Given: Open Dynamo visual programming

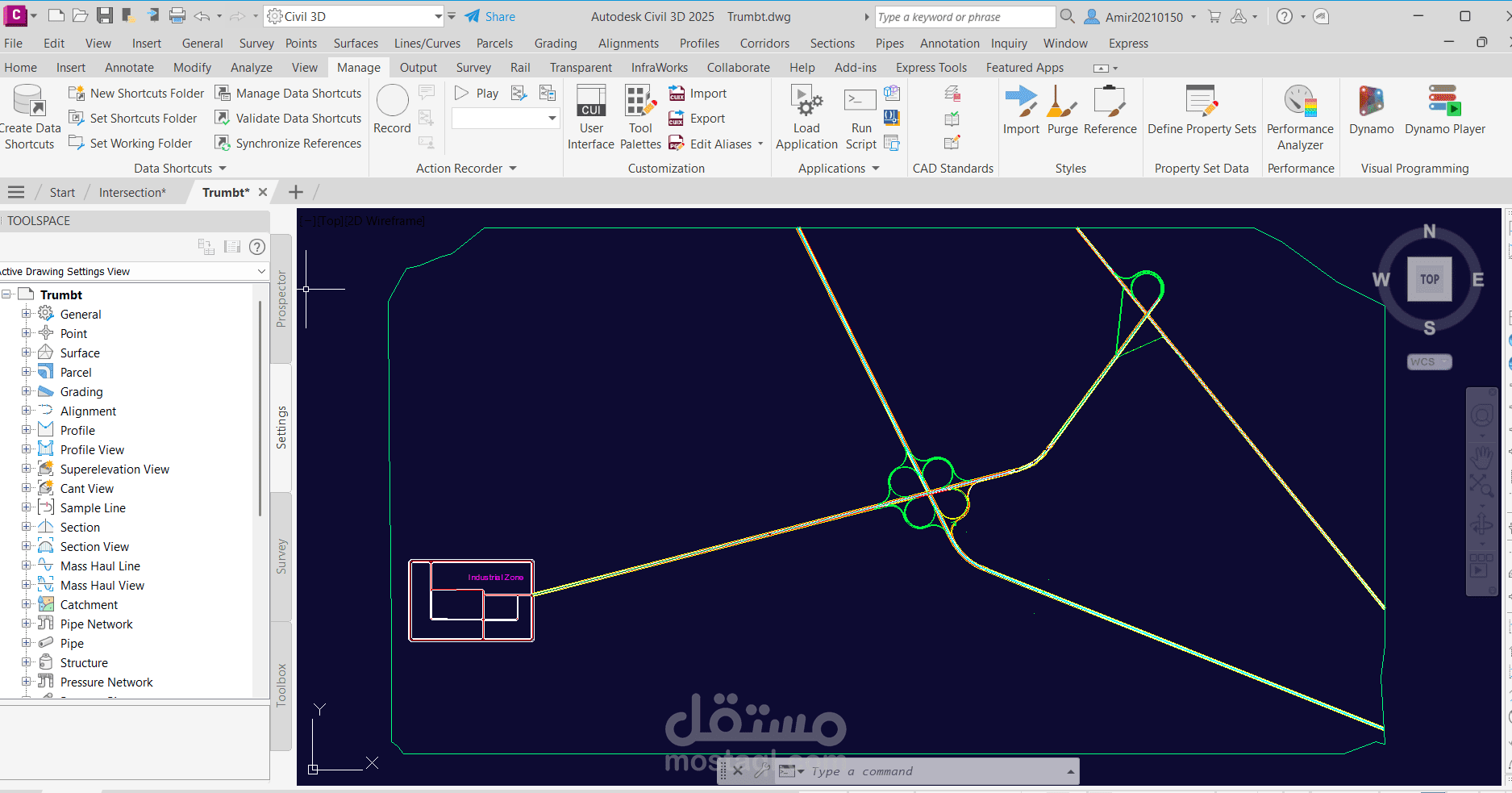Looking at the screenshot, I should coord(1371,110).
